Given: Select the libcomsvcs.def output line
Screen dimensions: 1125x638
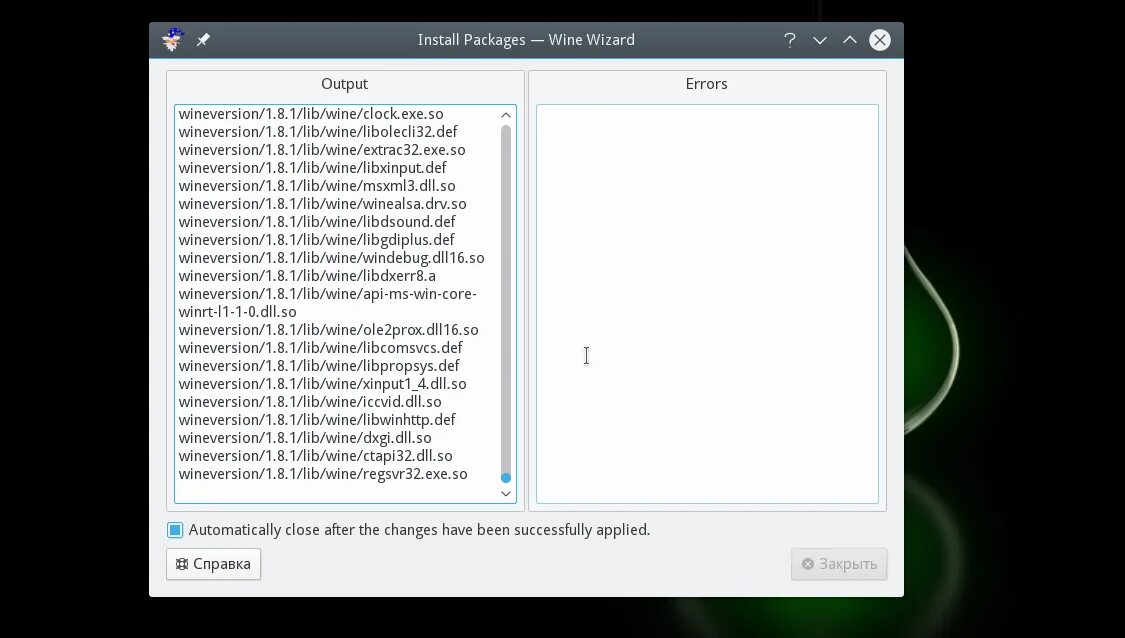Looking at the screenshot, I should (x=321, y=348).
